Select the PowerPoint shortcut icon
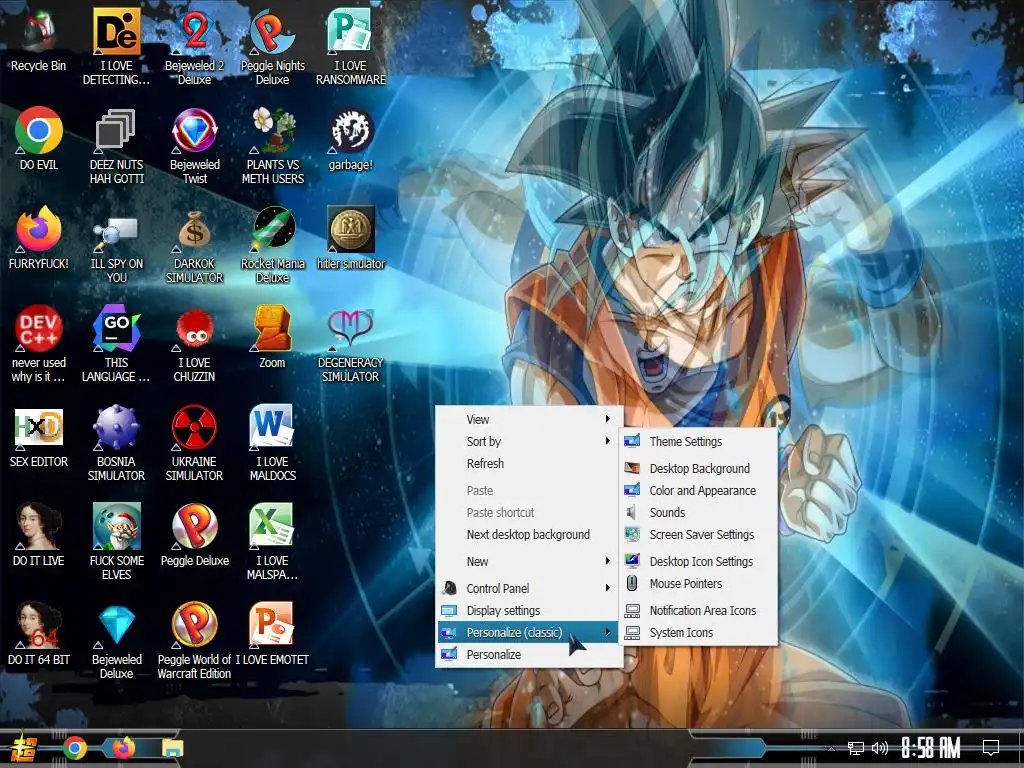Image resolution: width=1024 pixels, height=768 pixels. [272, 625]
